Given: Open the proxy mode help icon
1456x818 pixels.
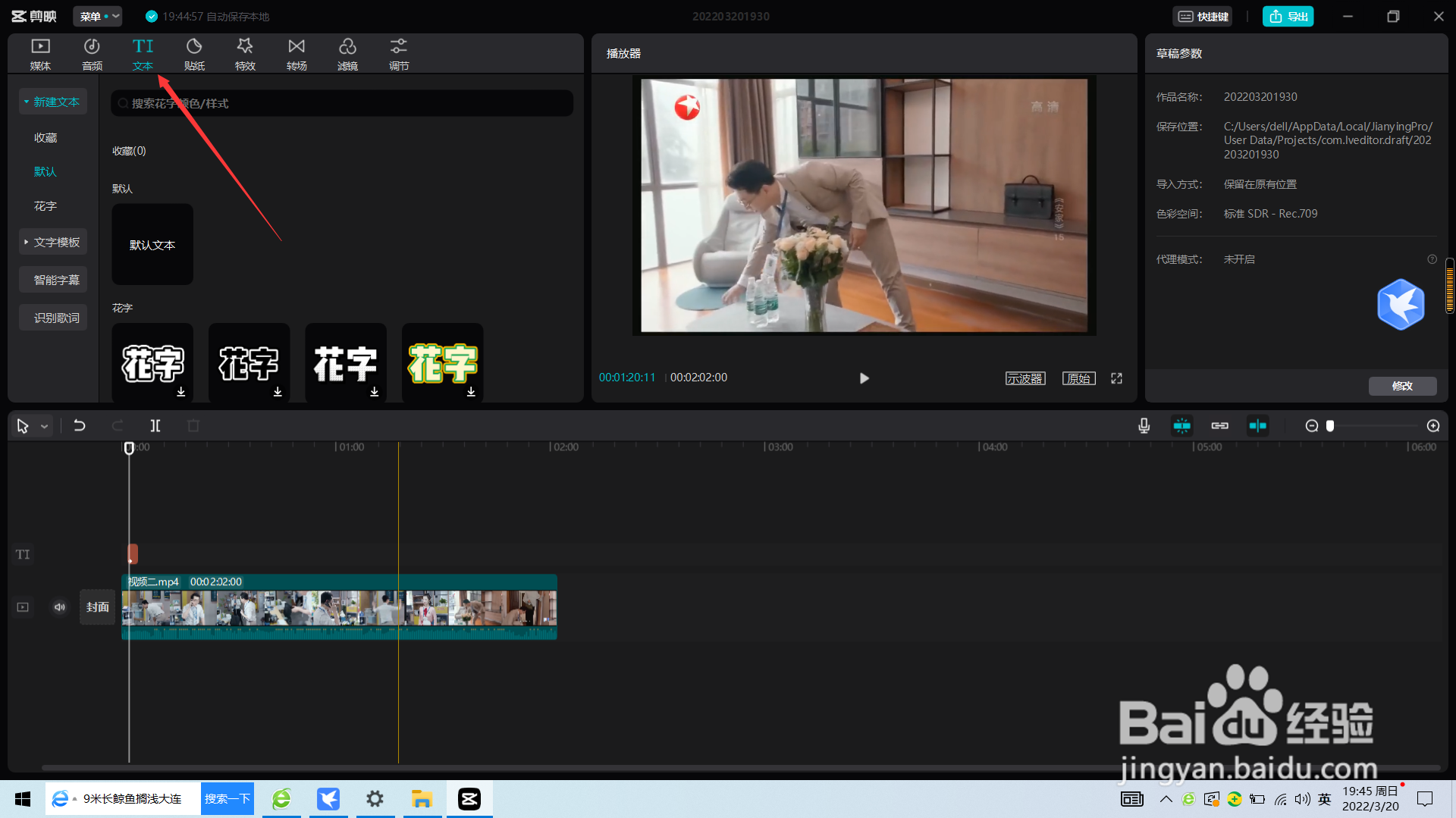Looking at the screenshot, I should click(1432, 259).
